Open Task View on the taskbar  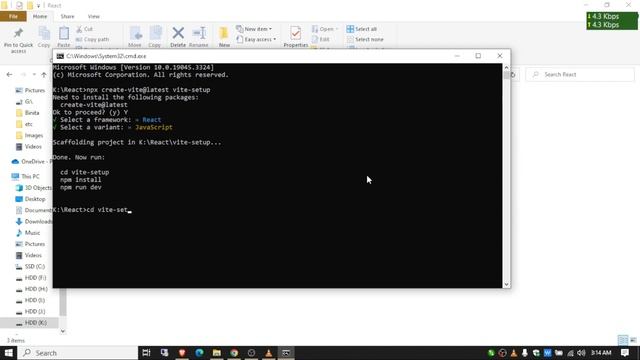146,353
